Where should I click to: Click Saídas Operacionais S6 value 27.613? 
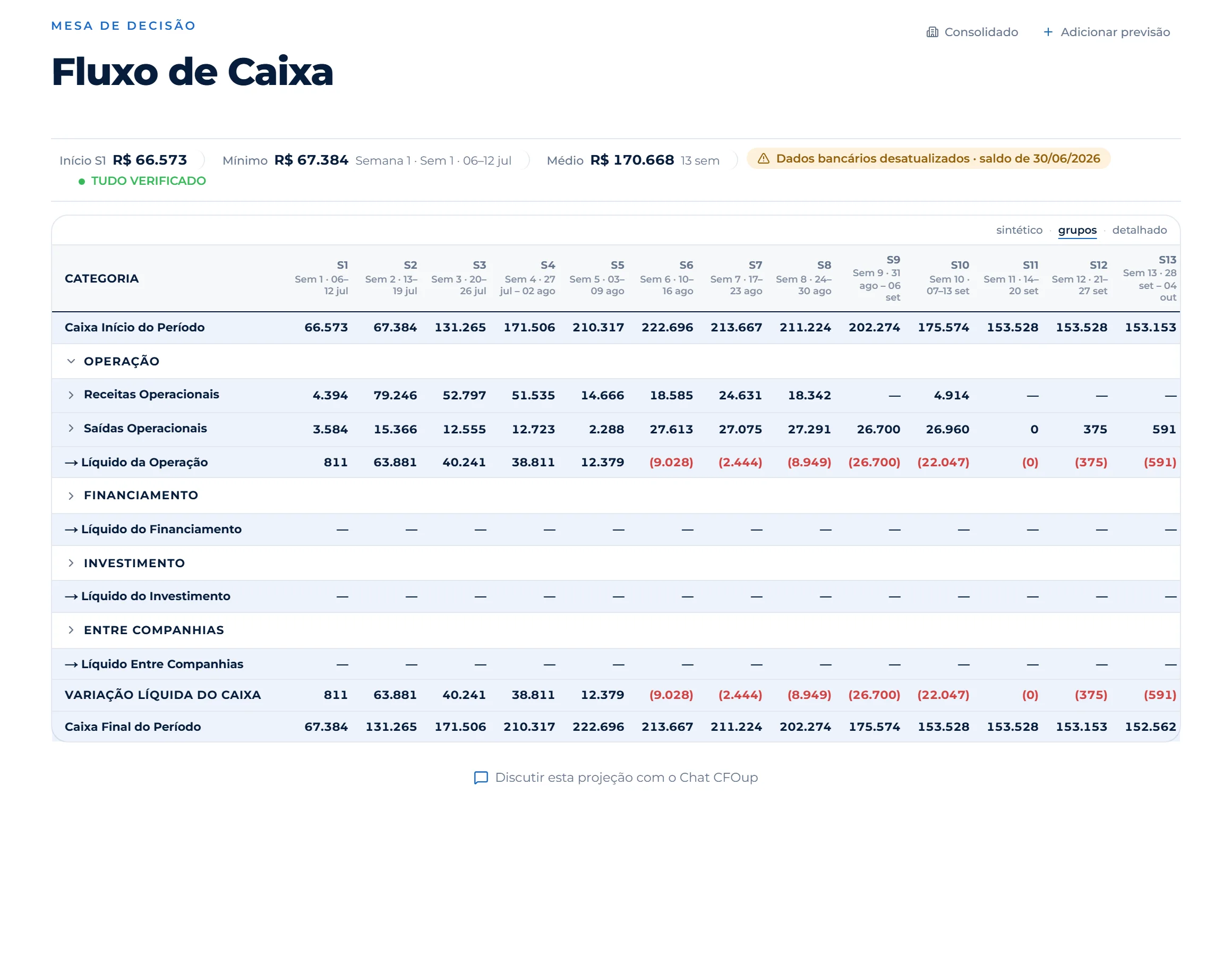coord(671,429)
